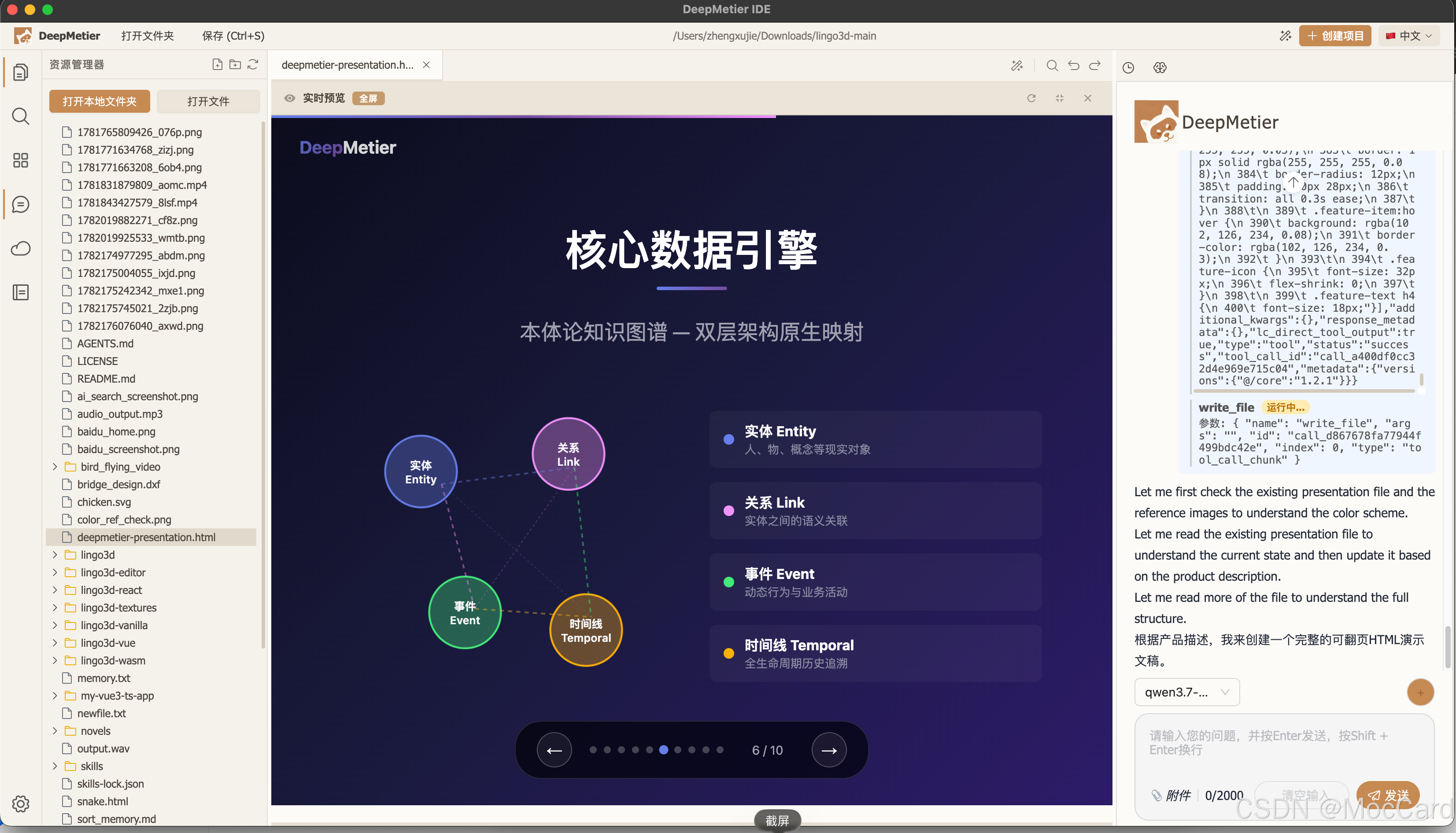Close the live preview panel
This screenshot has width=1456, height=833.
(x=1087, y=99)
